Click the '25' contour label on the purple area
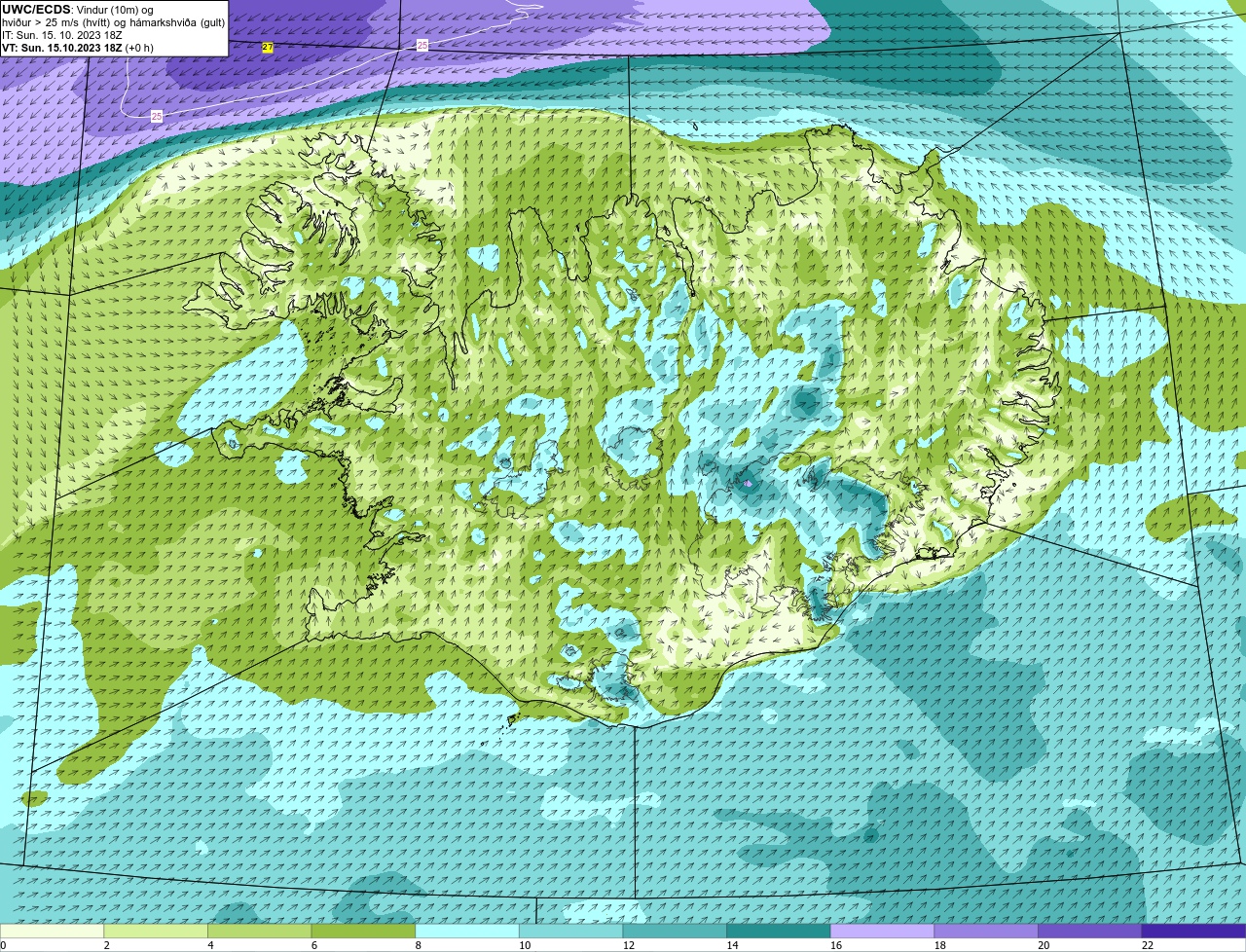This screenshot has height=952, width=1246. tap(157, 116)
